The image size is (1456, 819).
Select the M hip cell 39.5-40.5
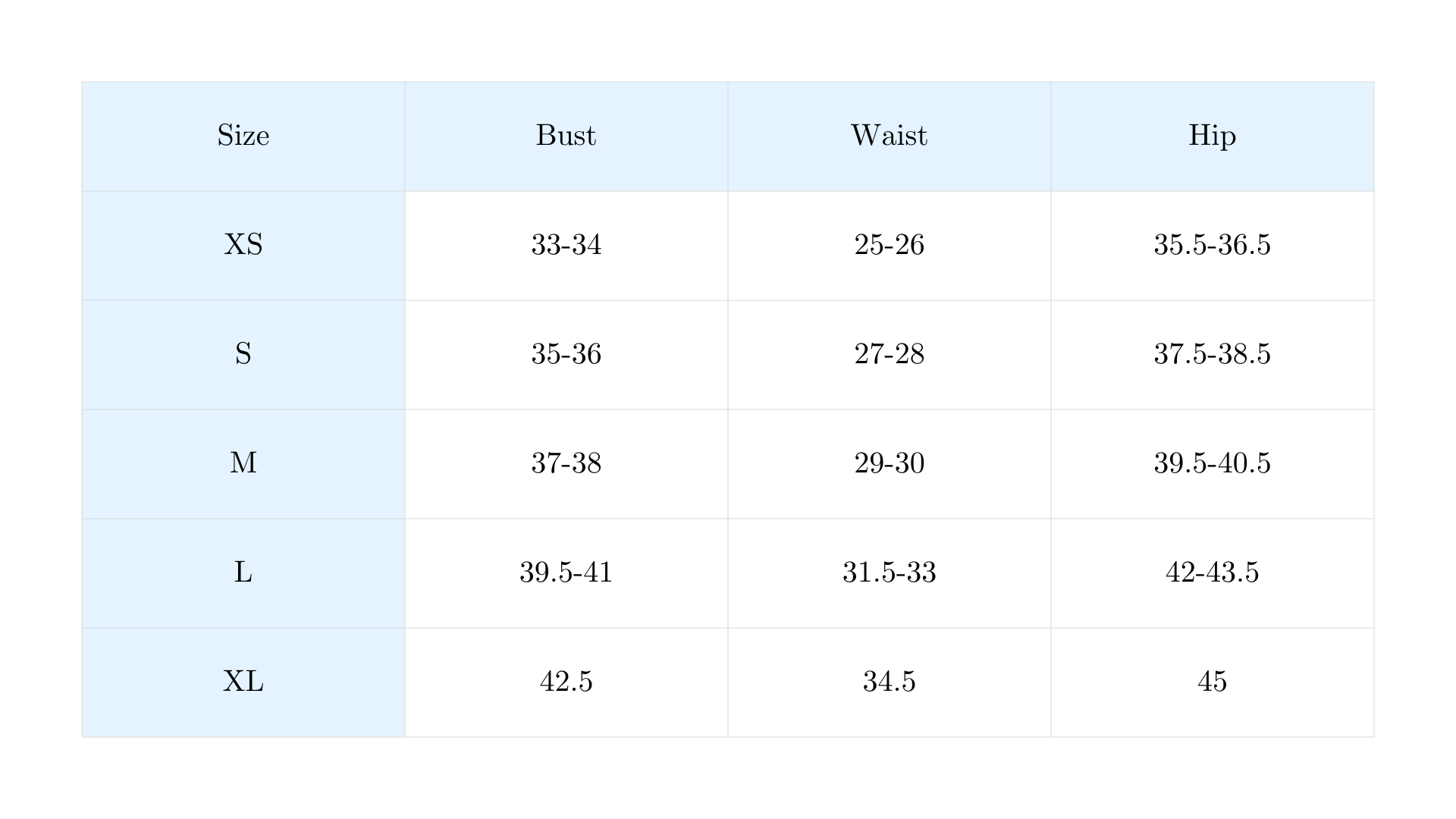click(x=1212, y=463)
